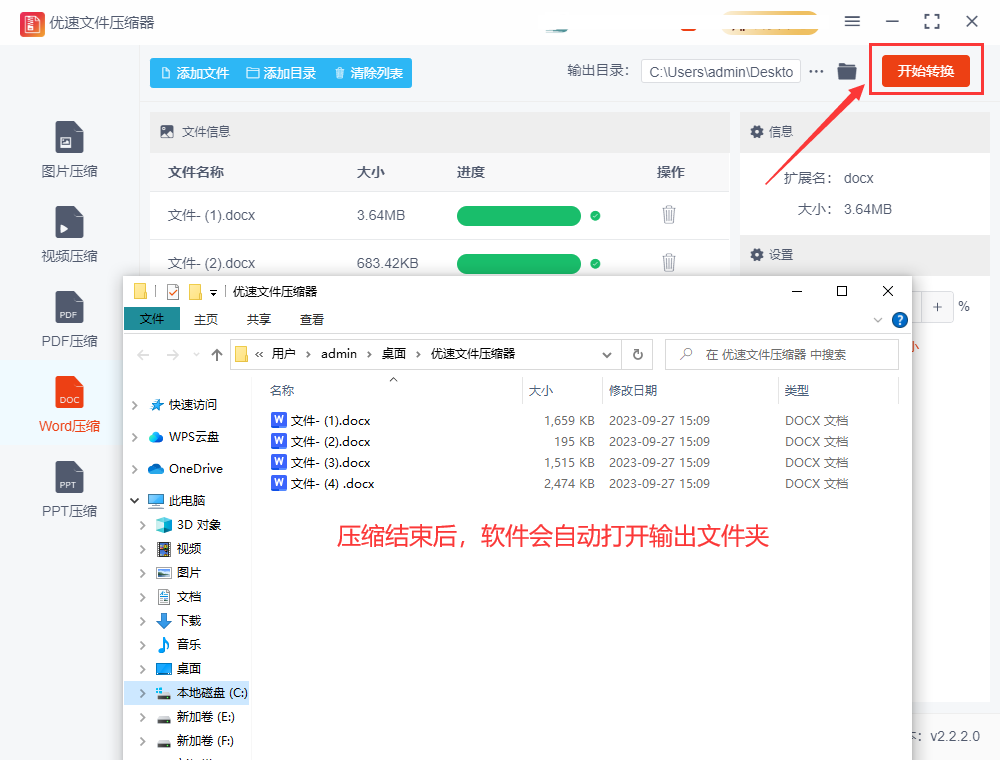Expand the Explorer ribbon chevron
The width and height of the screenshot is (1000, 760).
tap(878, 320)
